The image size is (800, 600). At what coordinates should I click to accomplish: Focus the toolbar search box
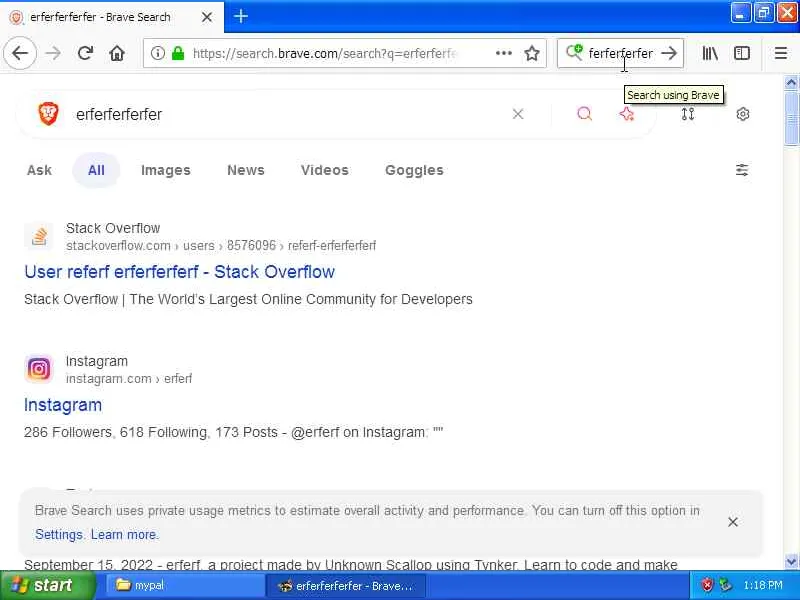pos(620,53)
